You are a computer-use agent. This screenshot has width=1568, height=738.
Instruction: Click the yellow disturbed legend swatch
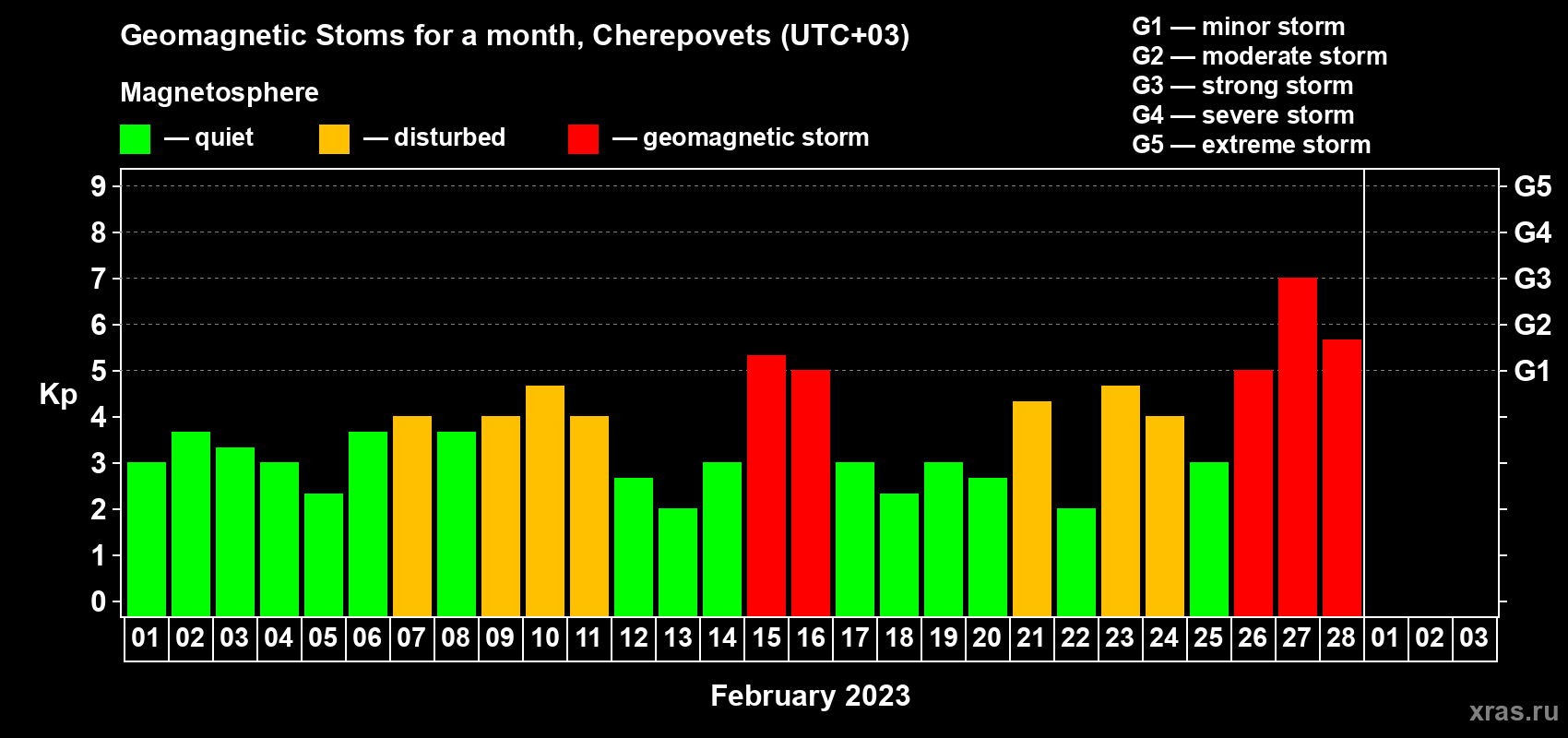tap(334, 139)
